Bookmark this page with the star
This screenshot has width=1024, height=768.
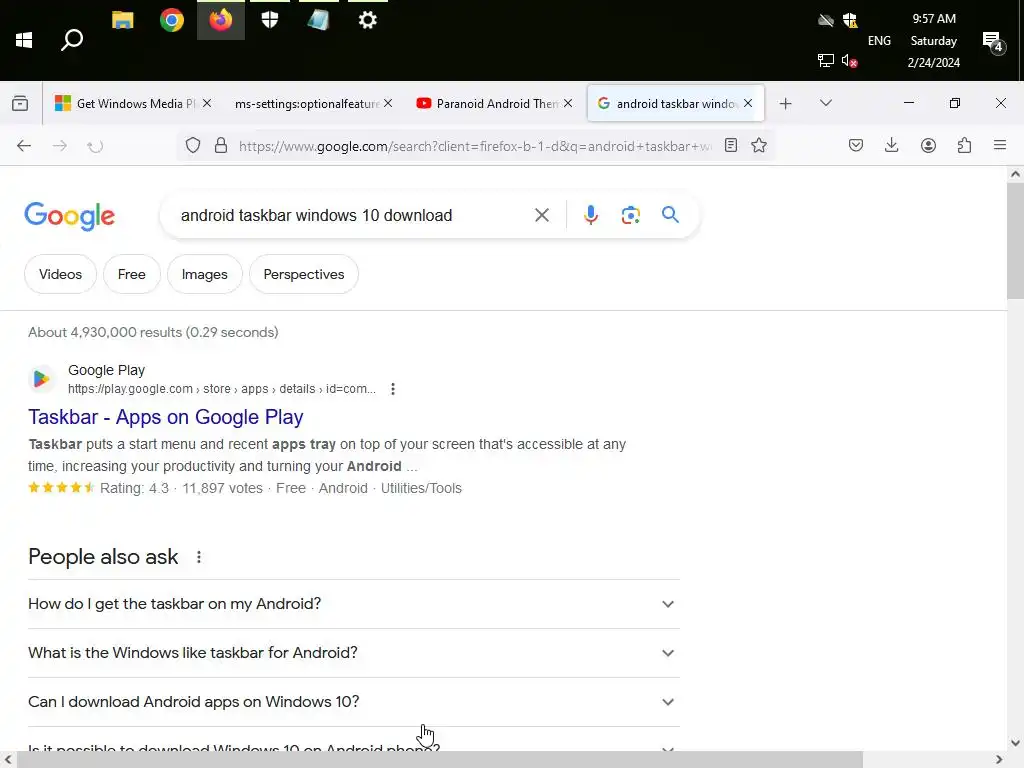click(759, 146)
